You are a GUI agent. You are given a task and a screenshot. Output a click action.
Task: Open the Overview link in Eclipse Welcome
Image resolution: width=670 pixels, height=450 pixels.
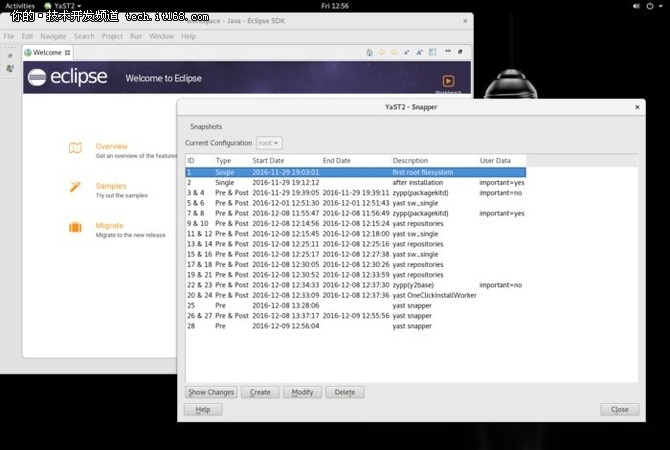[x=112, y=146]
